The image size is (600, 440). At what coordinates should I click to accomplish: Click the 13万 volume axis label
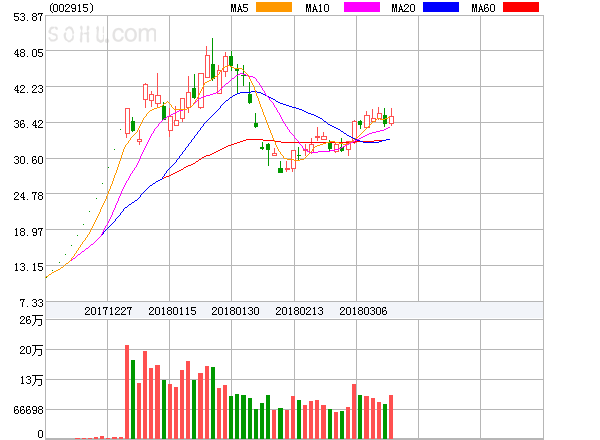pos(31,380)
